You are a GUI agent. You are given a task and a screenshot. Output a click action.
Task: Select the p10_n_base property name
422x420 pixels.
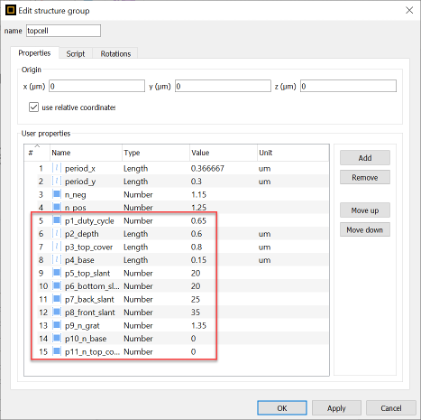coord(86,339)
